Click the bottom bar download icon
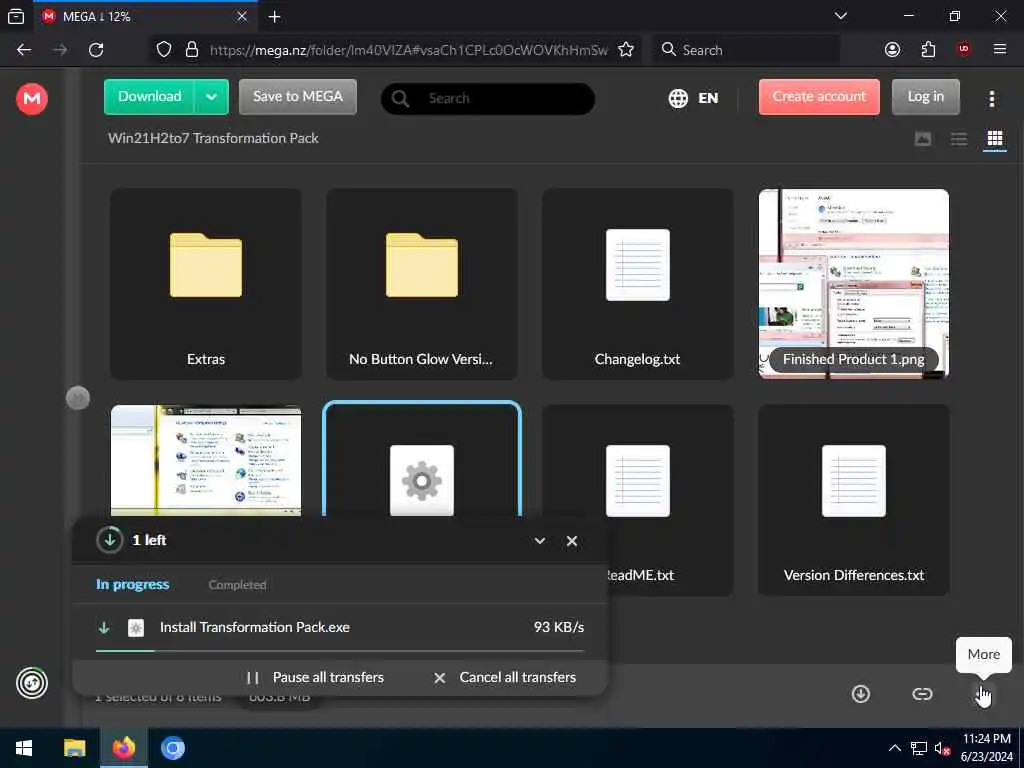The height and width of the screenshot is (768, 1024). [861, 694]
